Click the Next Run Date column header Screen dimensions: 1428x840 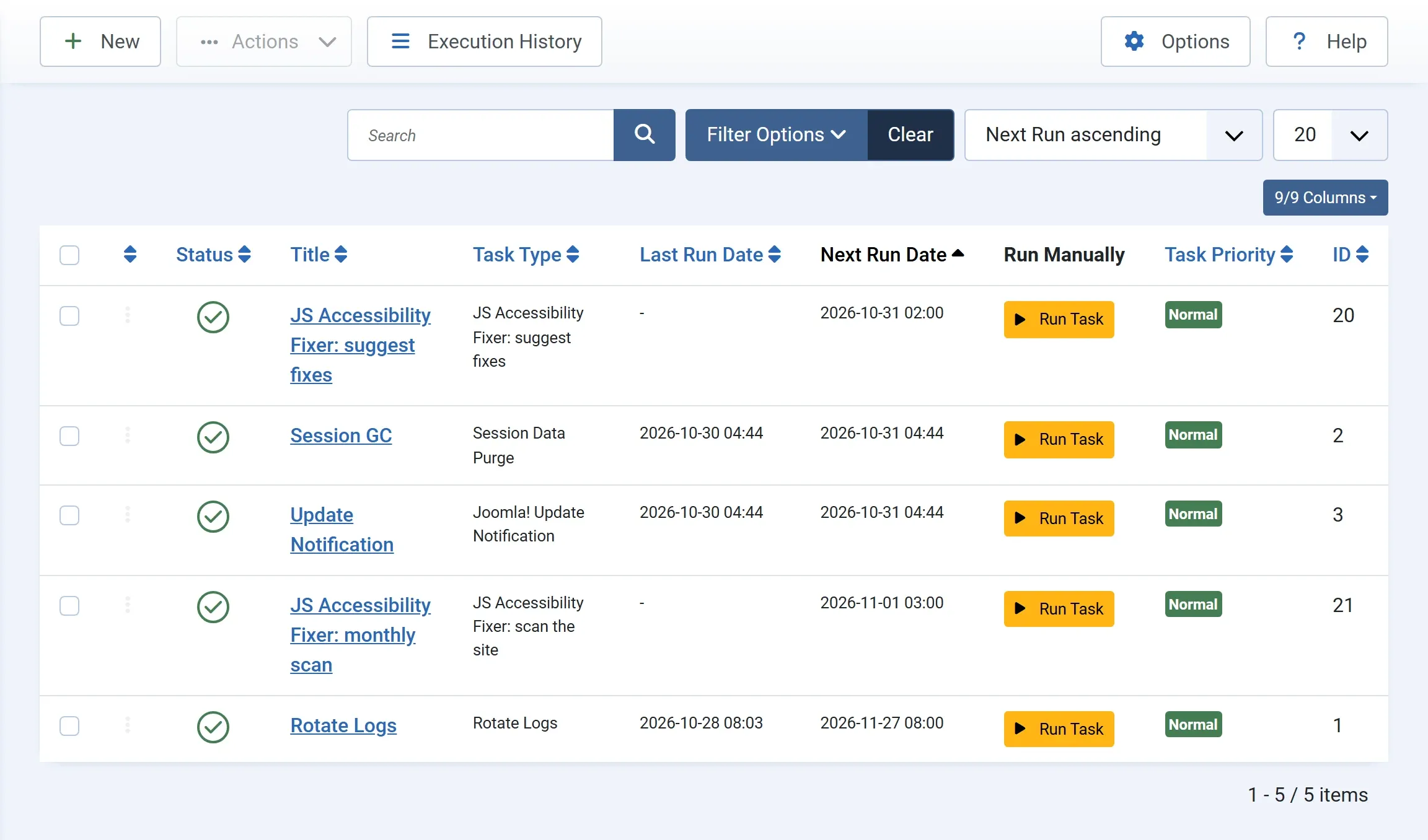(892, 255)
